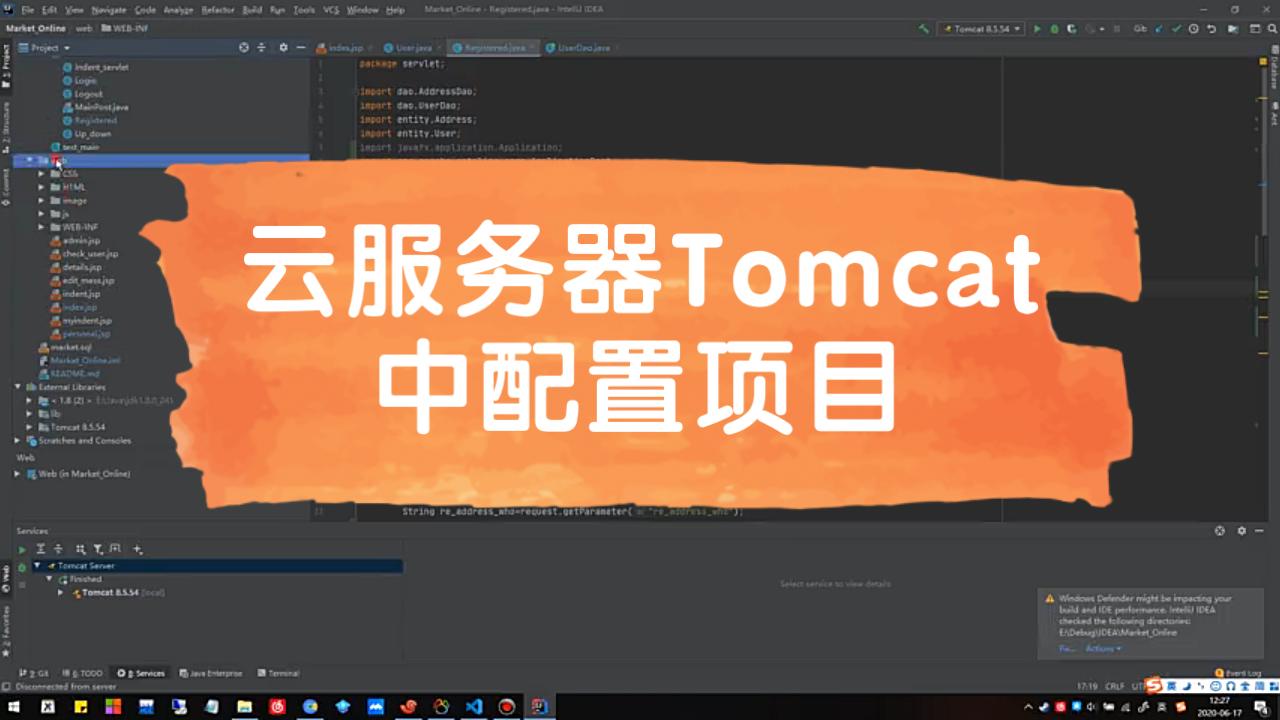Viewport: 1280px width, 720px height.
Task: Click Group By icon in Services toolbar
Action: click(x=81, y=549)
